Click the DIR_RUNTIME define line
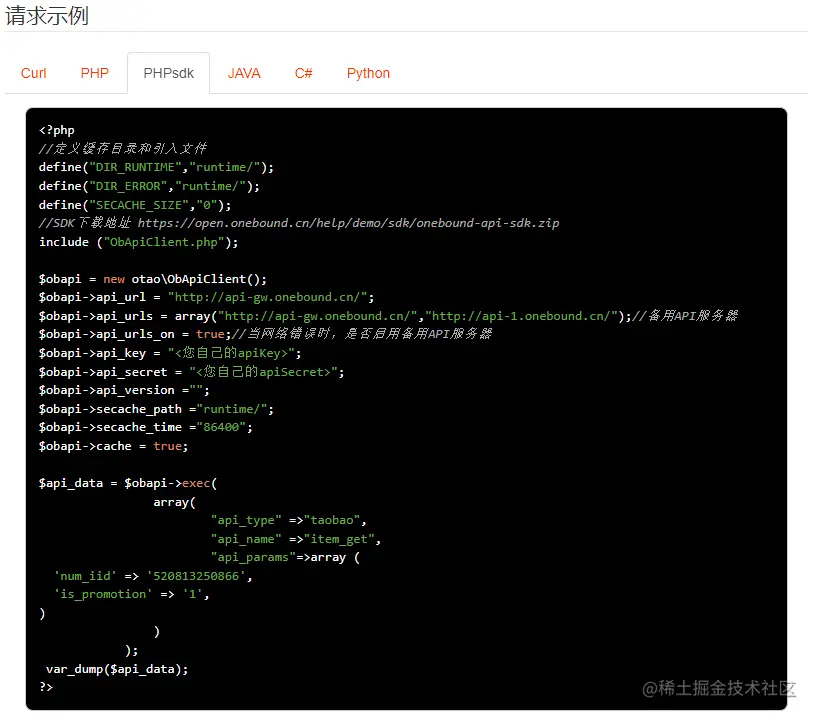Screen dimensions: 817x720 pos(156,167)
